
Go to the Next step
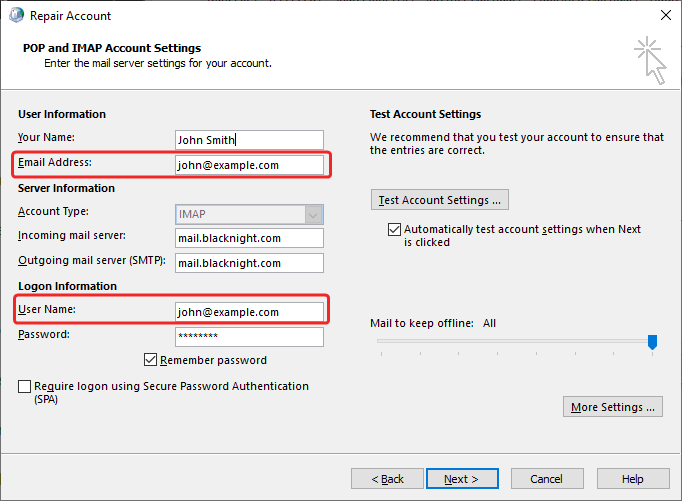(462, 479)
